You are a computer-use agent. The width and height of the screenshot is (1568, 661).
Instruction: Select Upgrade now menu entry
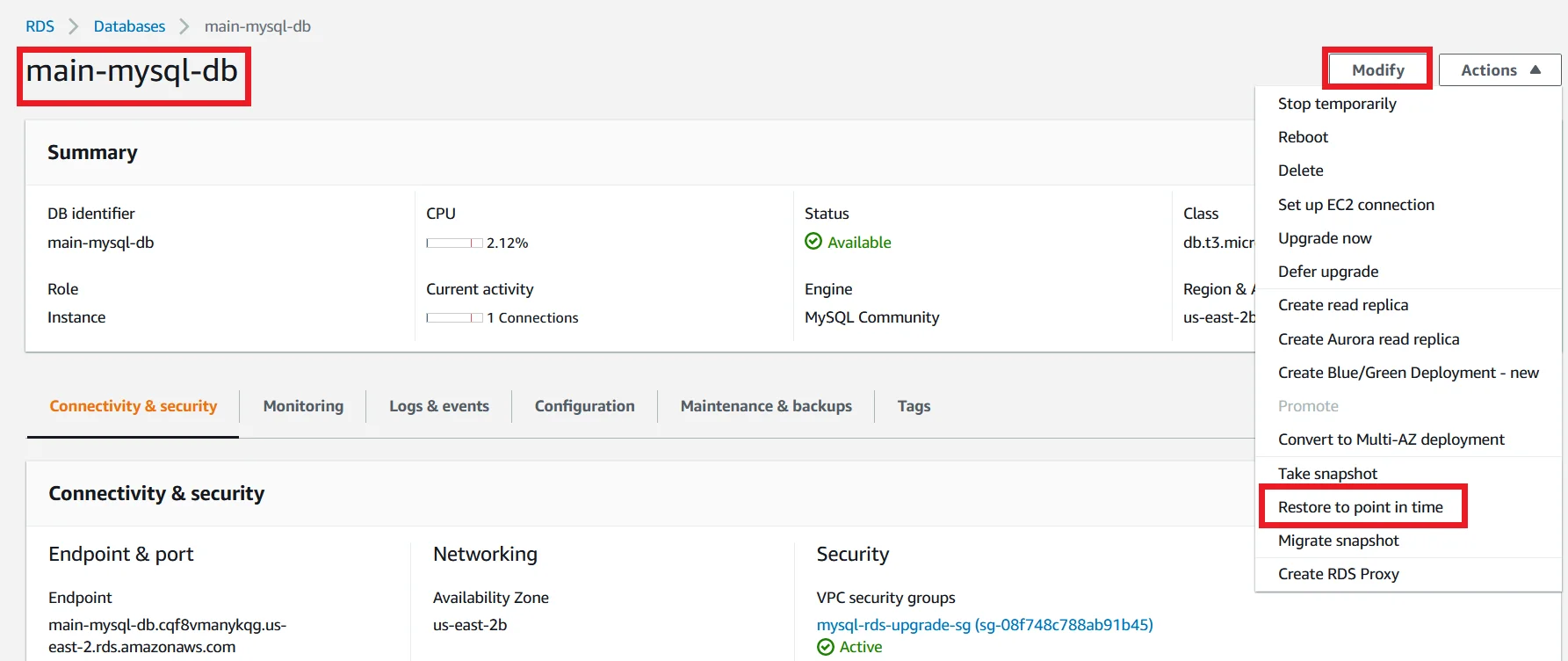pyautogui.click(x=1325, y=238)
